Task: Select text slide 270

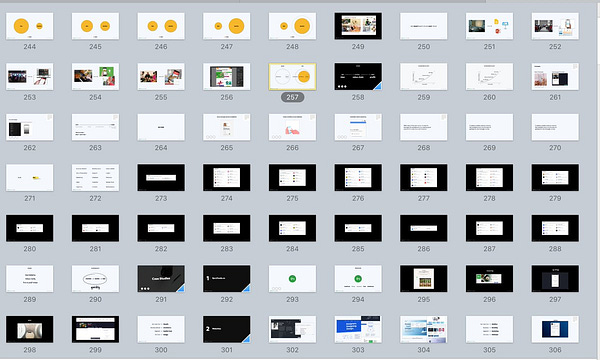Action: click(555, 127)
